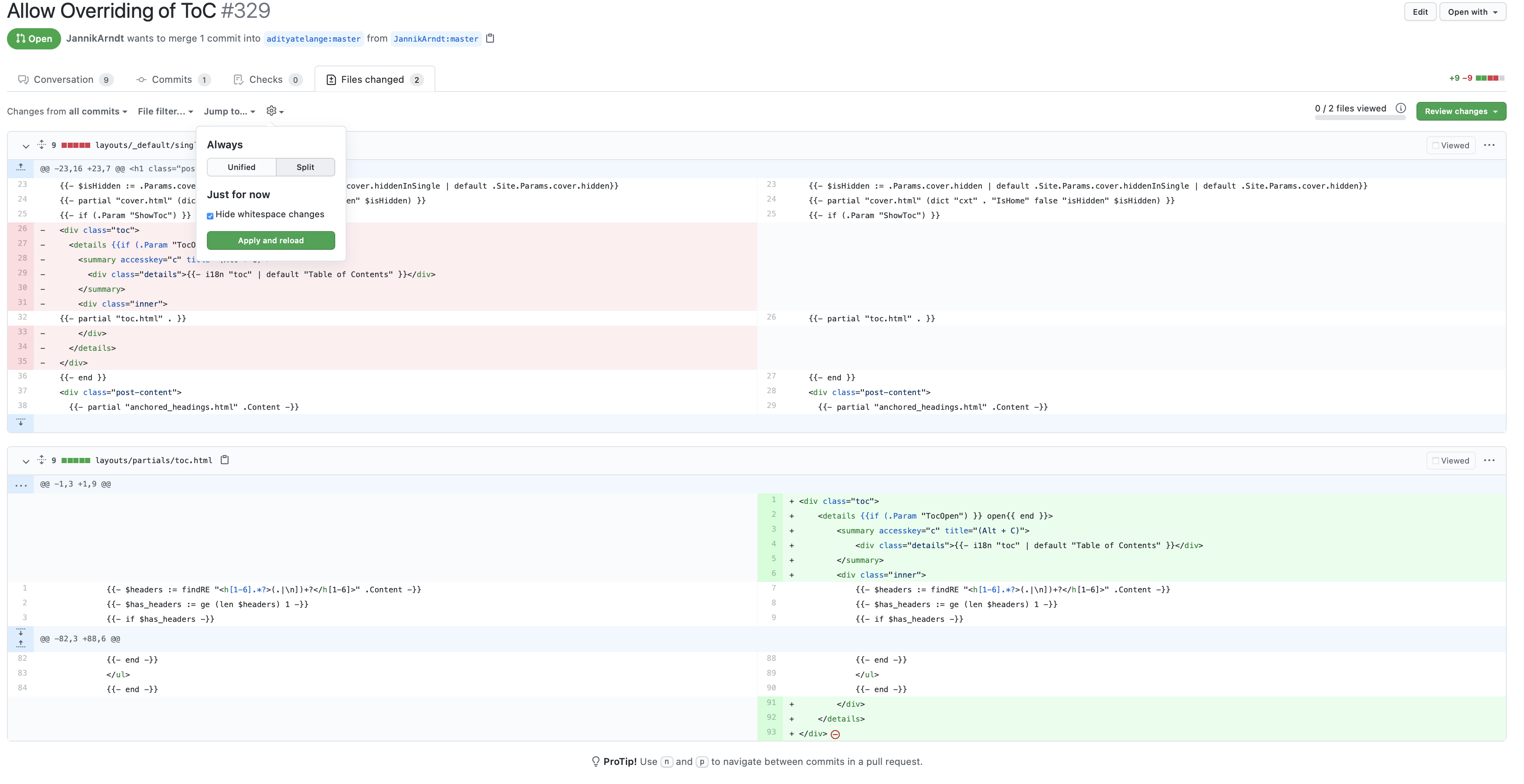Copy head branch name clipboard icon
1524x784 pixels.
(490, 39)
